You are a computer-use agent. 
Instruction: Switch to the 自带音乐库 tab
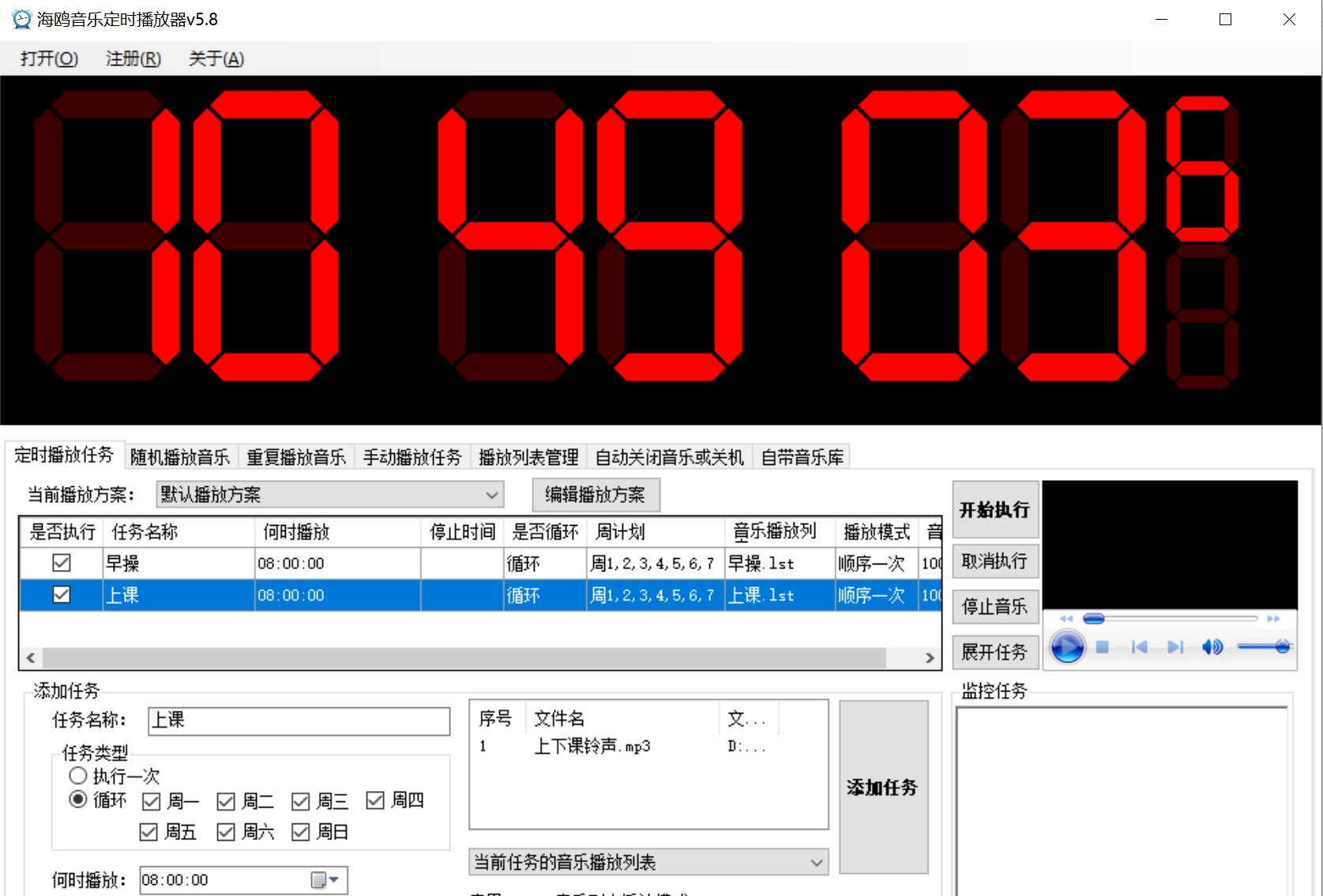801,456
